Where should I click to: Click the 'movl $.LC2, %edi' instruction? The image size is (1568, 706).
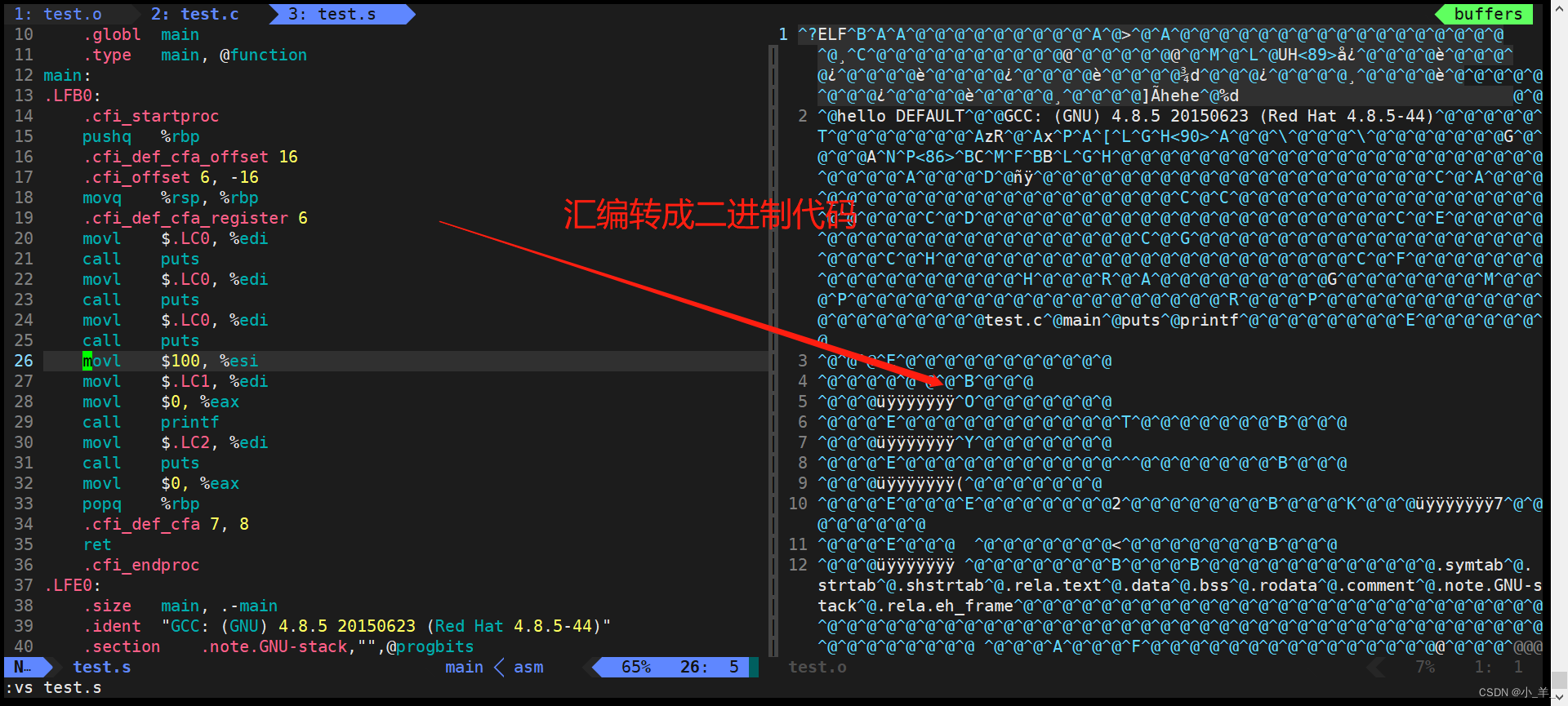(x=175, y=442)
